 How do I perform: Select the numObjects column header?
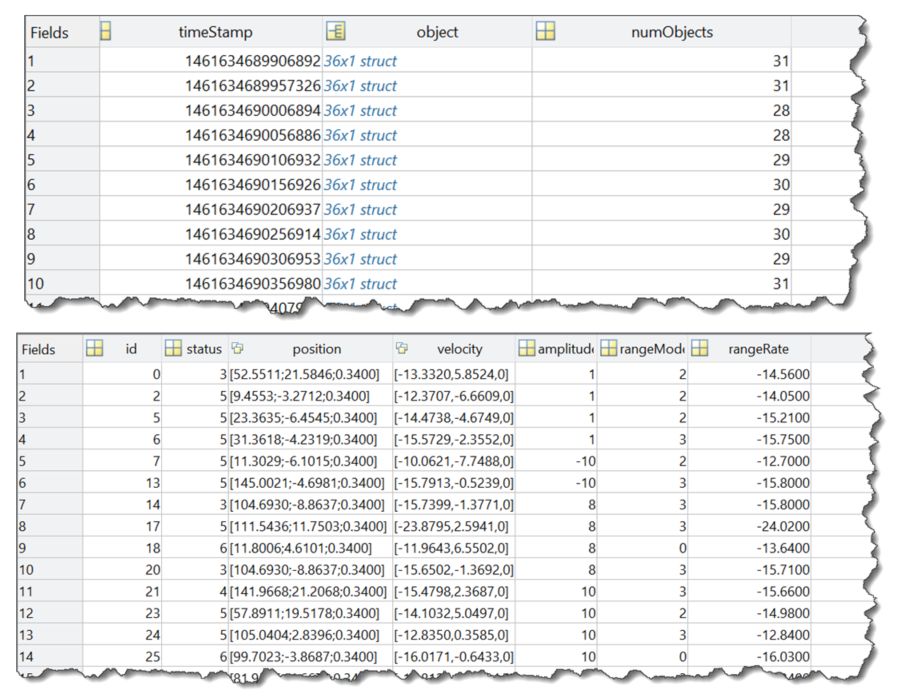(661, 32)
